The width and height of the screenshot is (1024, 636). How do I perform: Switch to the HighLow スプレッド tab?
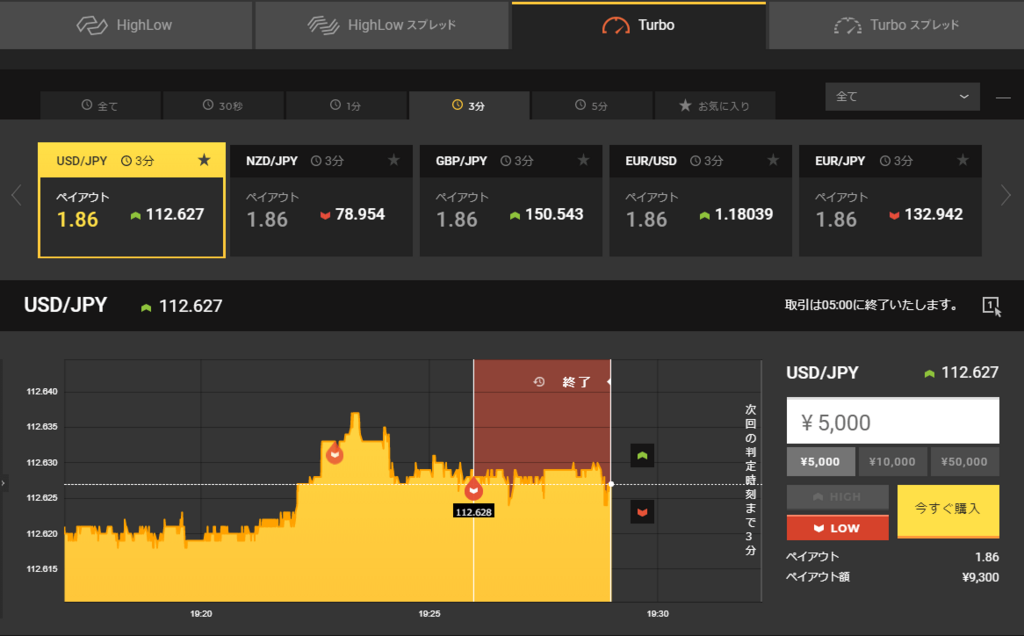click(x=382, y=25)
